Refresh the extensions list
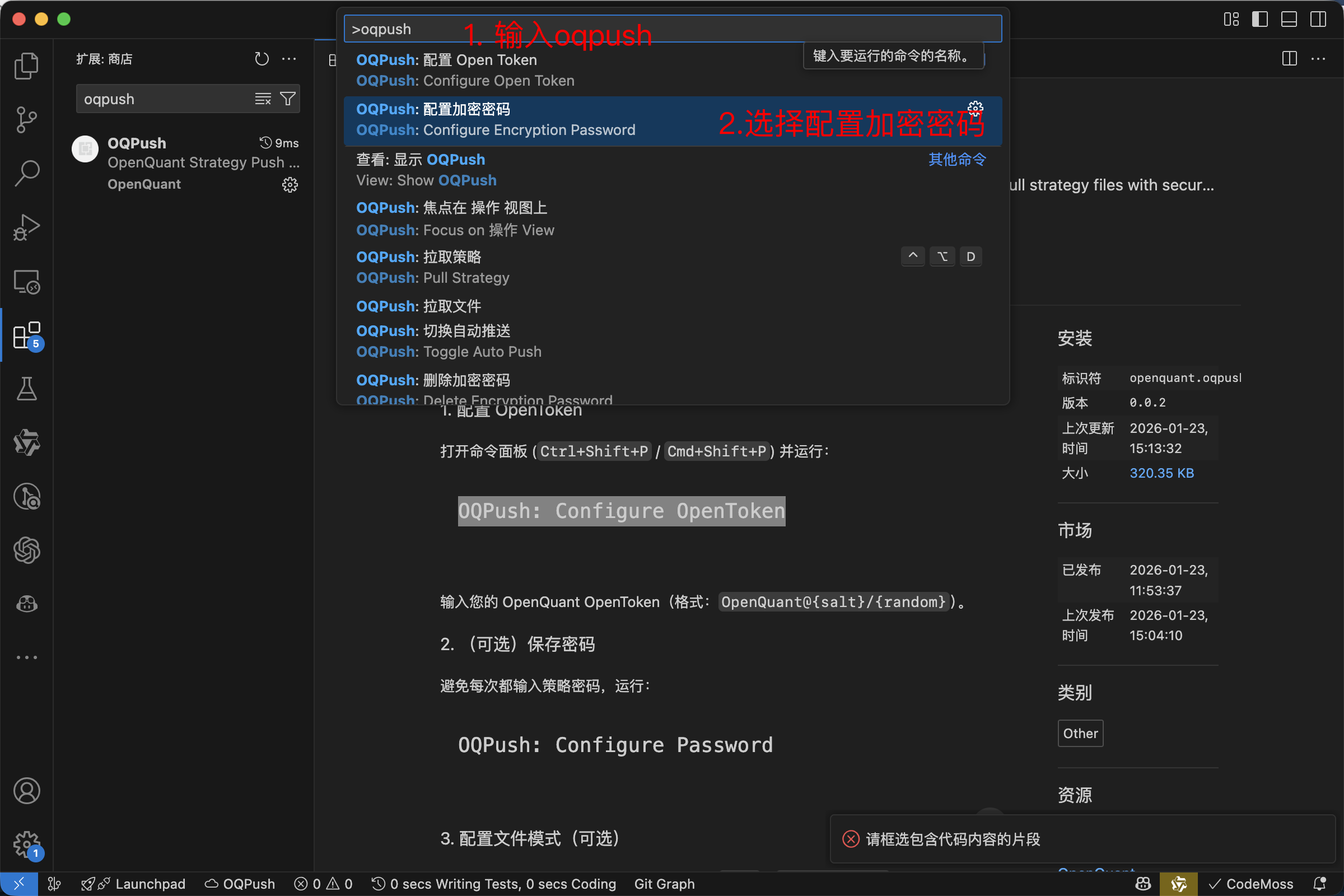 tap(262, 59)
